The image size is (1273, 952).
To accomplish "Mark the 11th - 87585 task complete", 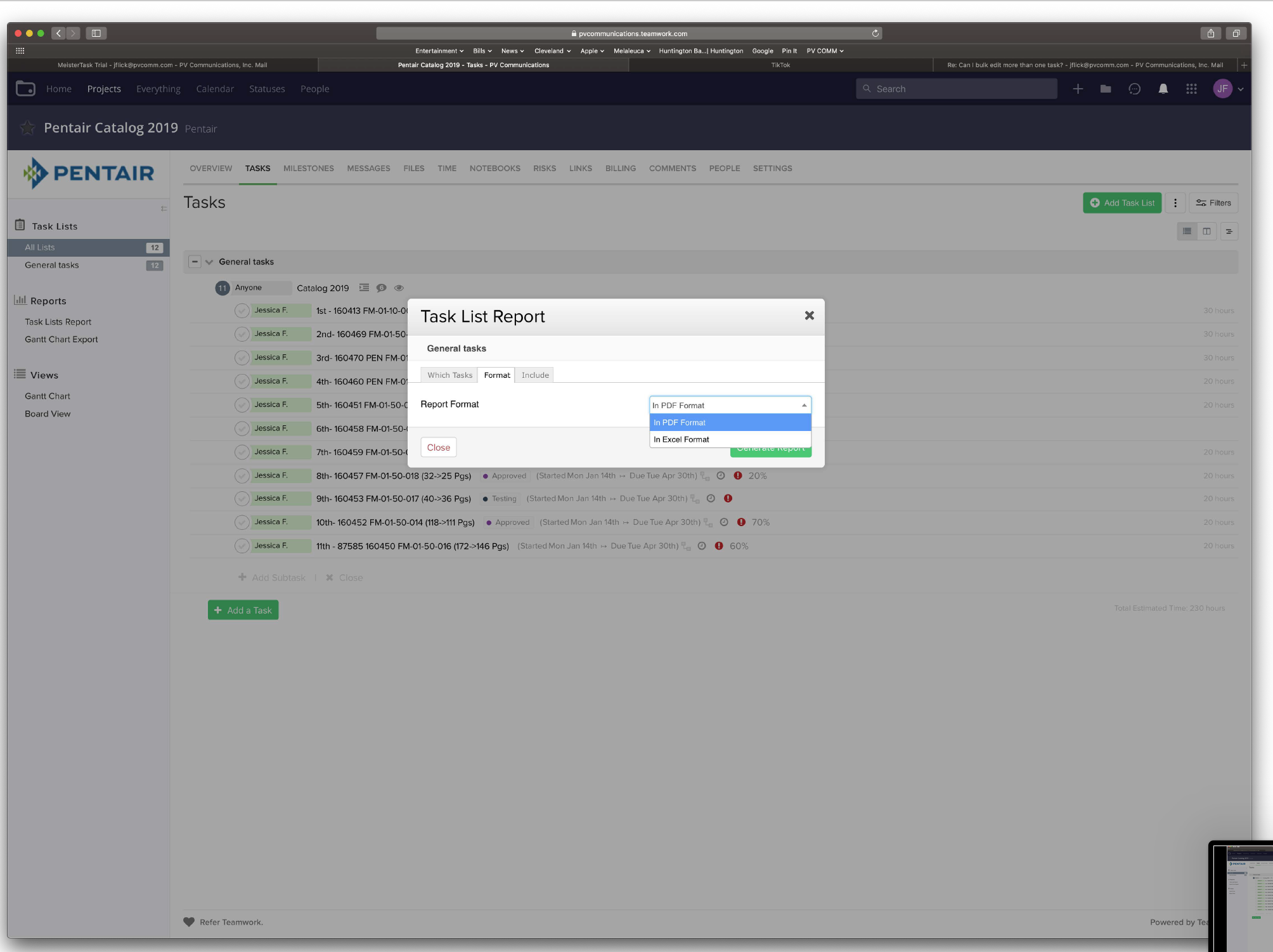I will (x=242, y=546).
